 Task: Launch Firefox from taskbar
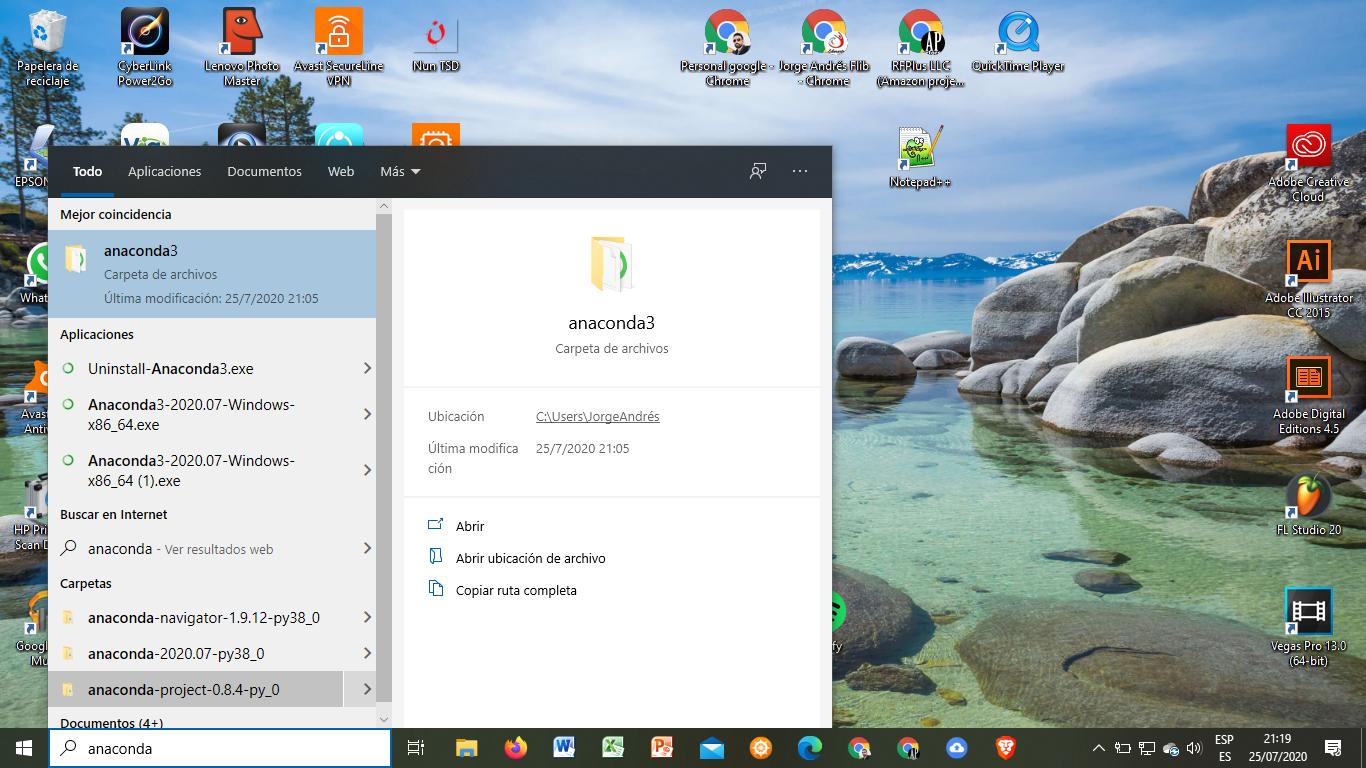point(515,748)
